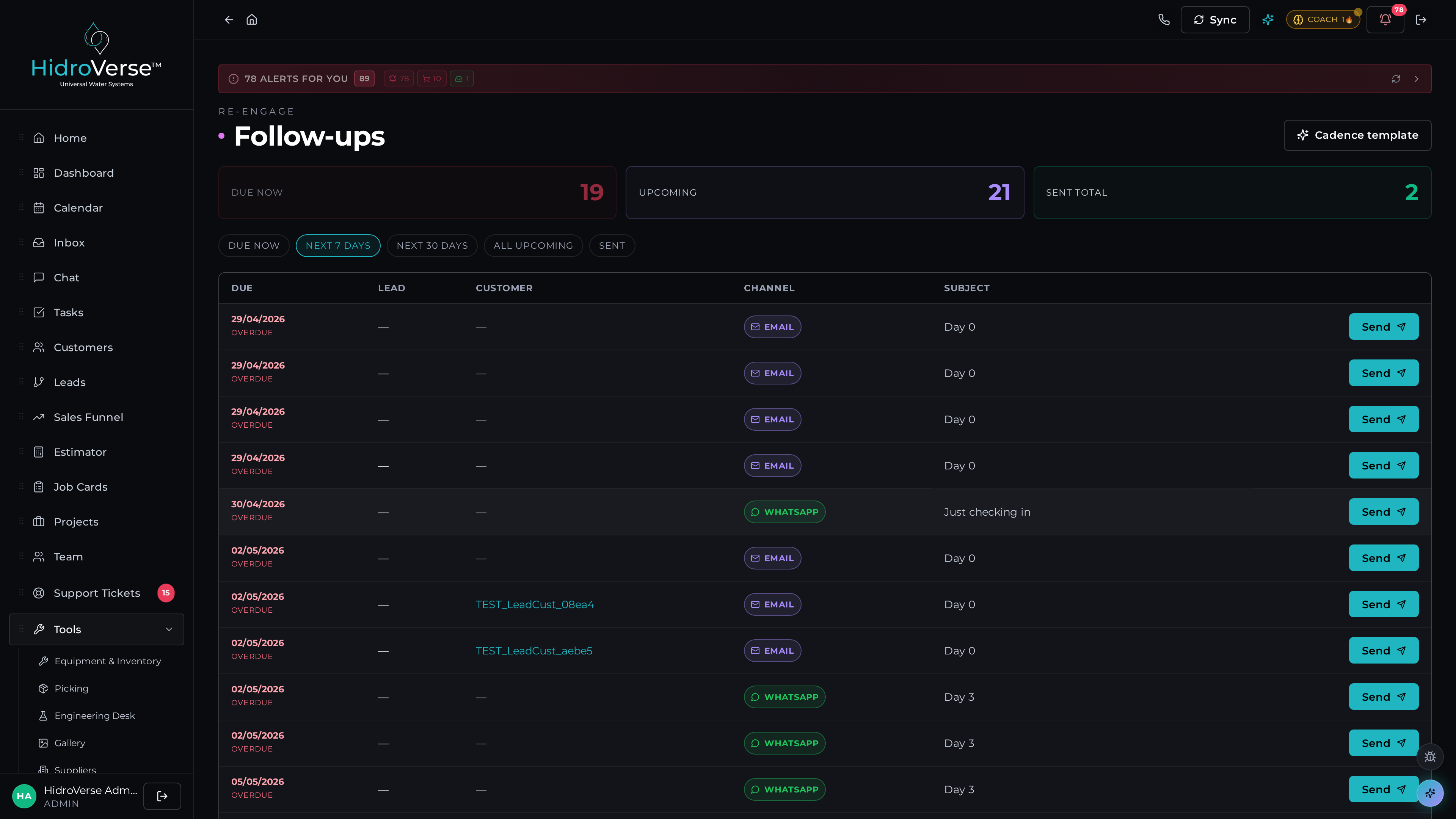Open the bug report icon

(x=1430, y=757)
